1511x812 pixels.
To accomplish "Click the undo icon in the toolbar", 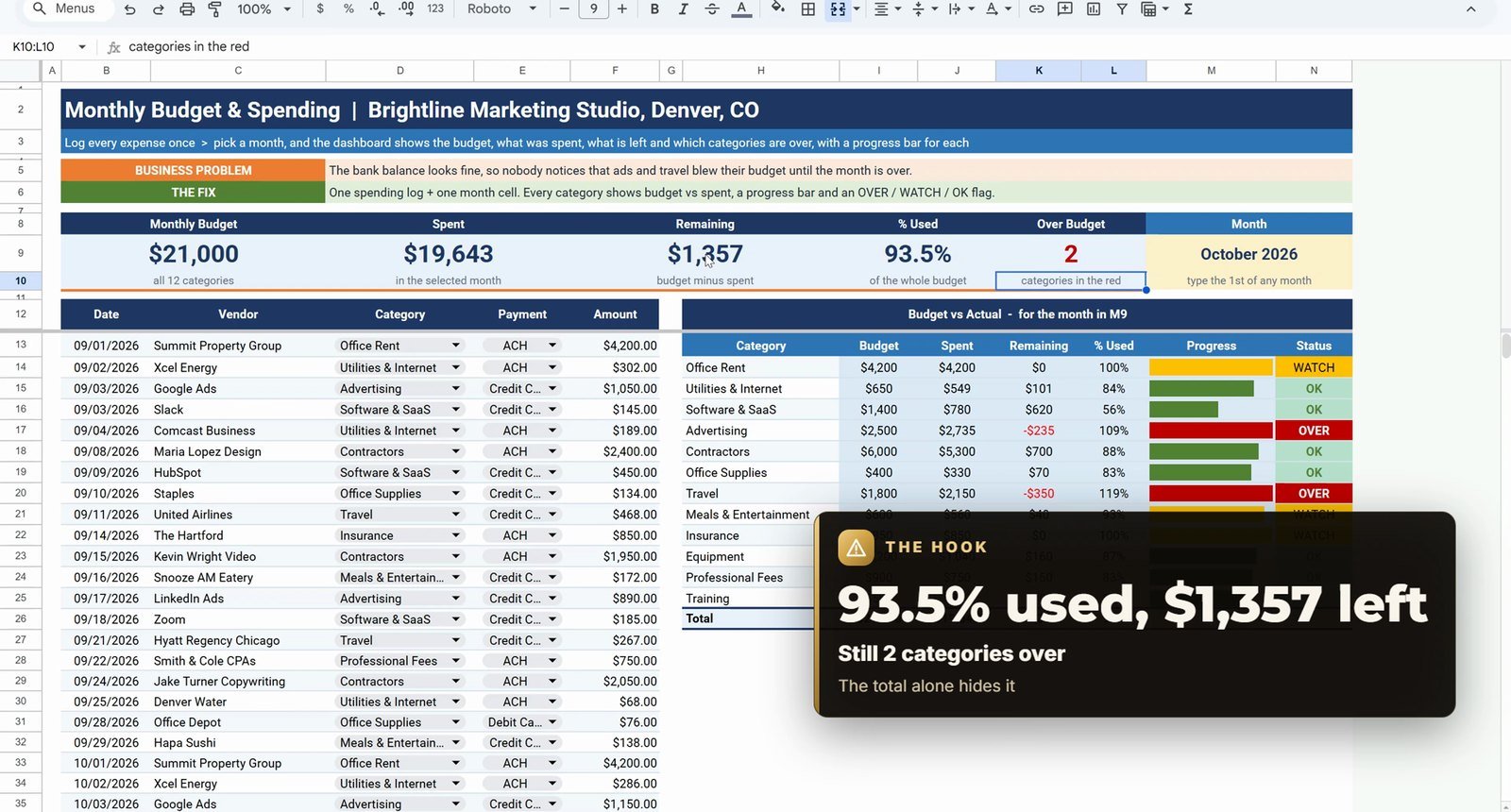I will click(x=130, y=8).
